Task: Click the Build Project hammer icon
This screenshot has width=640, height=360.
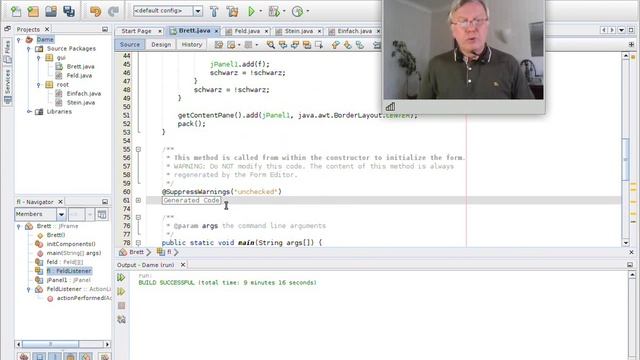Action: 214,11
